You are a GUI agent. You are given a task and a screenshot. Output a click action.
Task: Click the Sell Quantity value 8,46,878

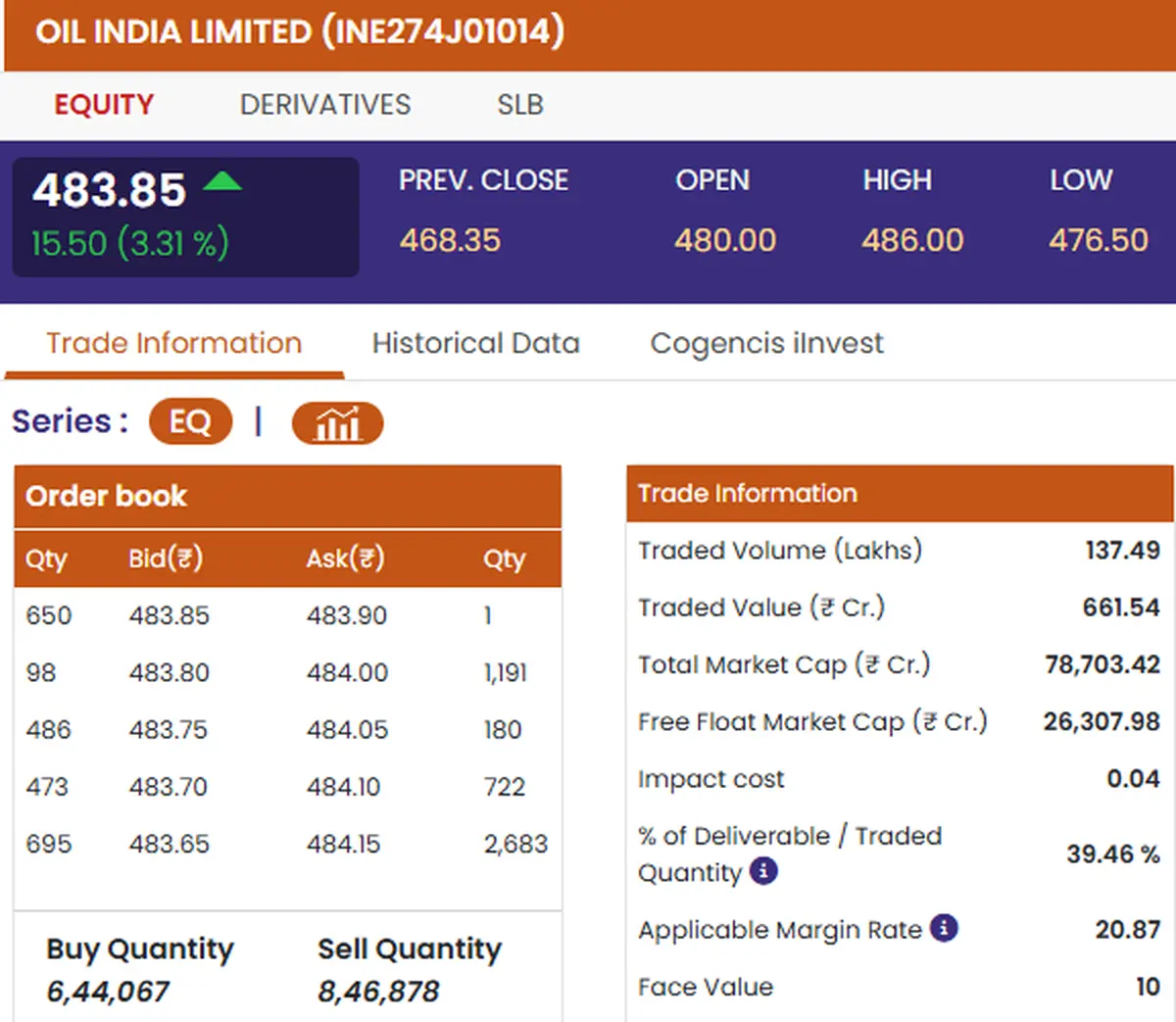[378, 992]
